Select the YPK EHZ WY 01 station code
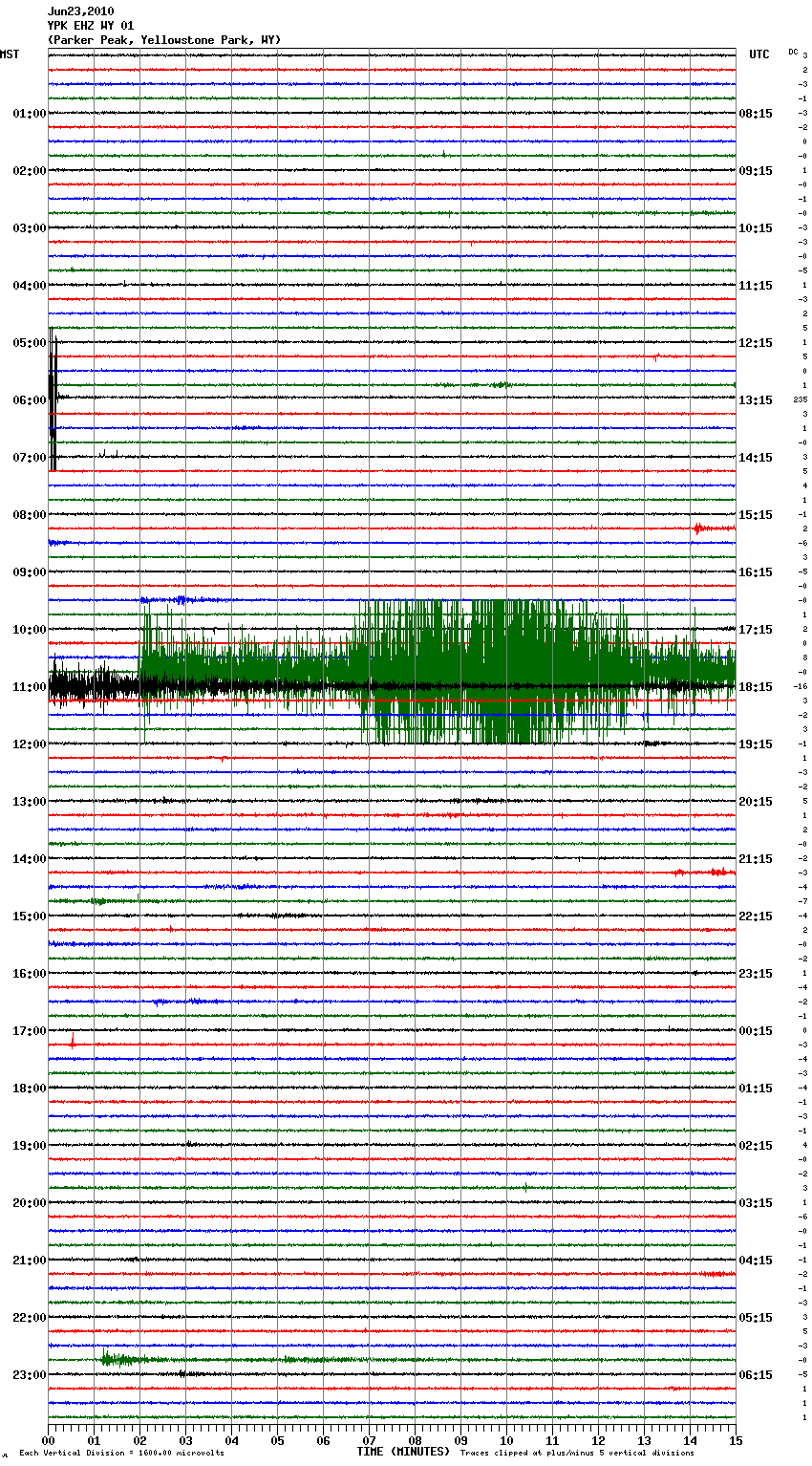 click(91, 26)
